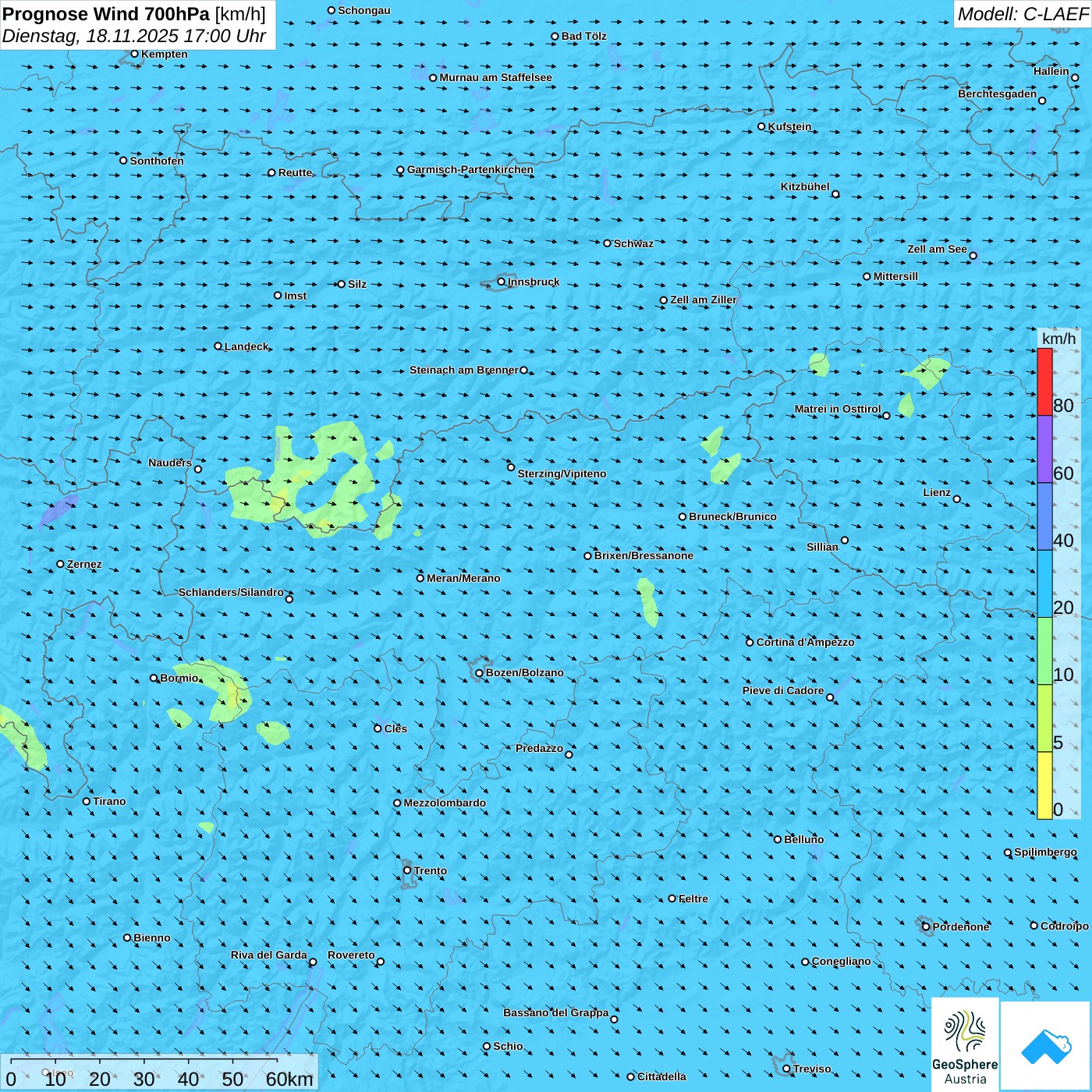Screen dimensions: 1092x1092
Task: Click the 'Schongau' label
Action: pyautogui.click(x=363, y=10)
